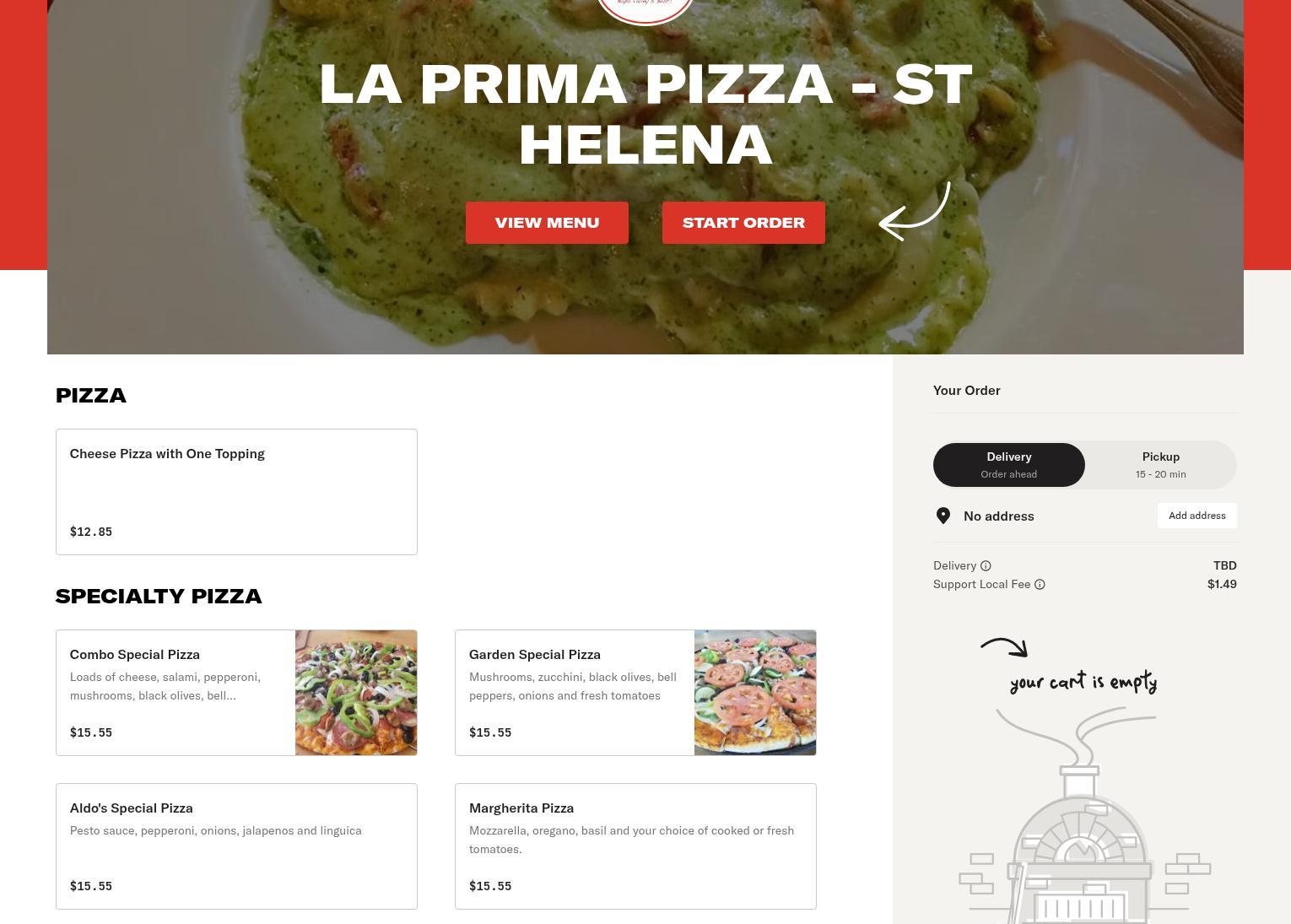Screen dimensions: 1291x924
Task: Click the SPECIALTY PIZZA section heading
Action: 159,597
